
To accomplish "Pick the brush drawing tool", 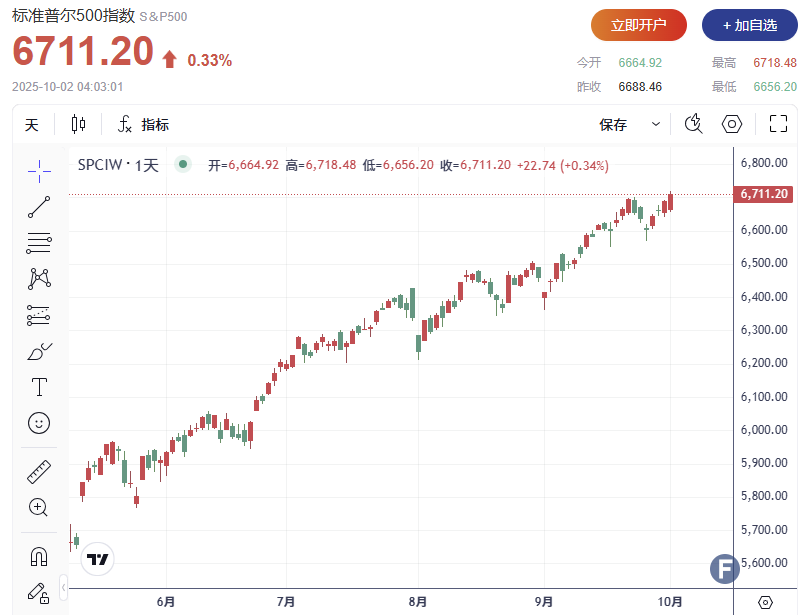I will tap(39, 351).
